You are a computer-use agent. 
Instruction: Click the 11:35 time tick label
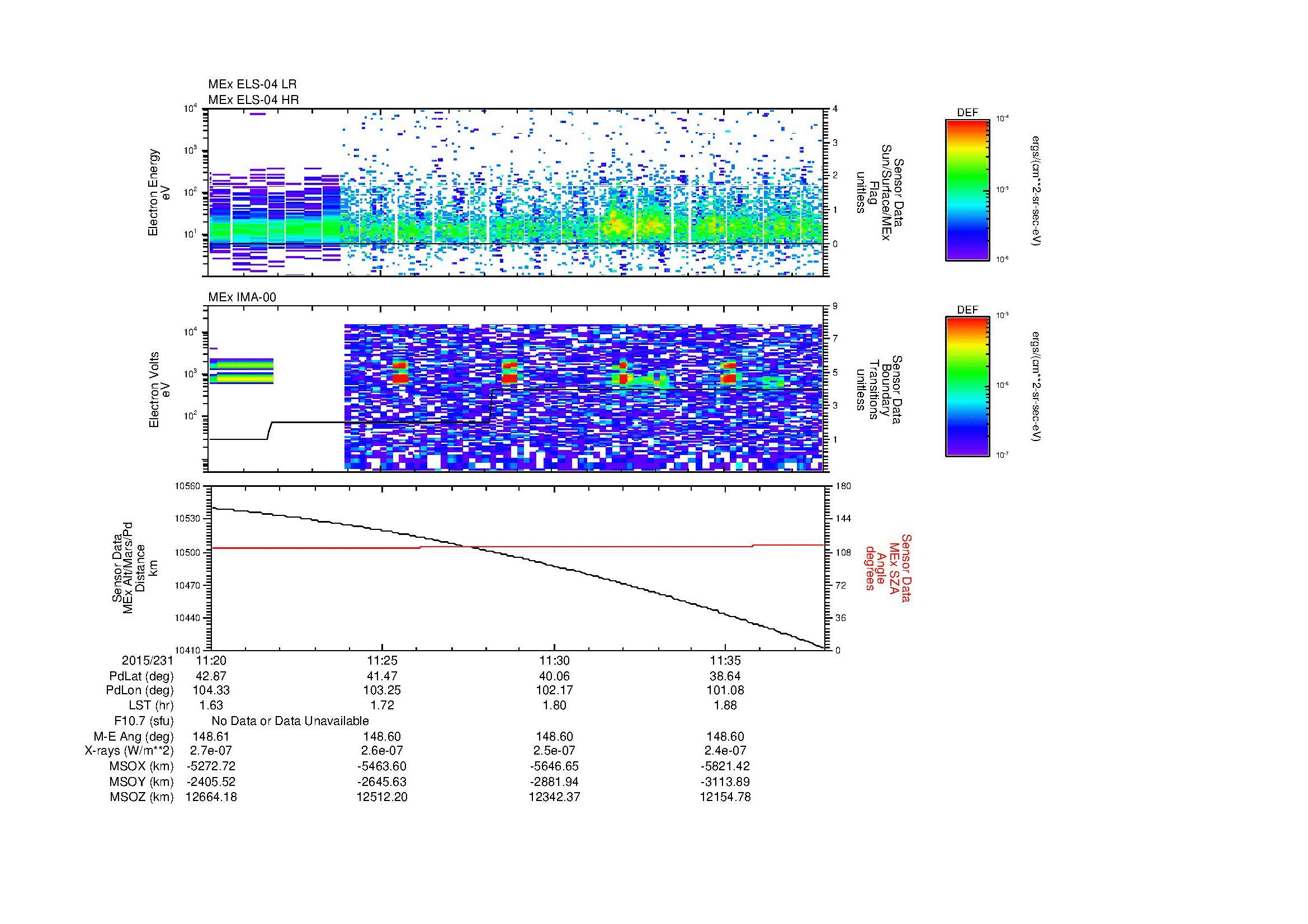725,661
